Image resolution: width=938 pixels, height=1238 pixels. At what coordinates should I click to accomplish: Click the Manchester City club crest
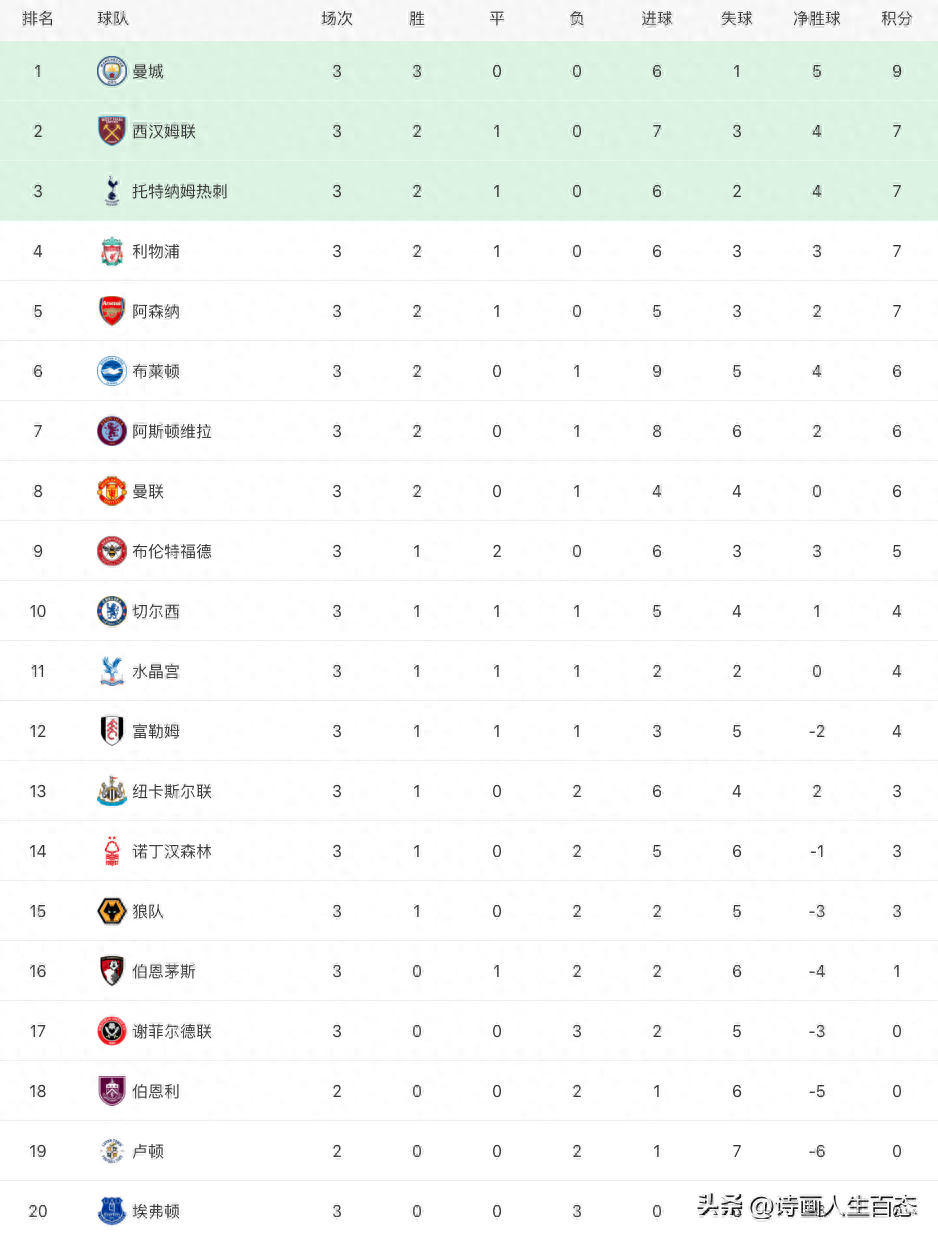112,71
